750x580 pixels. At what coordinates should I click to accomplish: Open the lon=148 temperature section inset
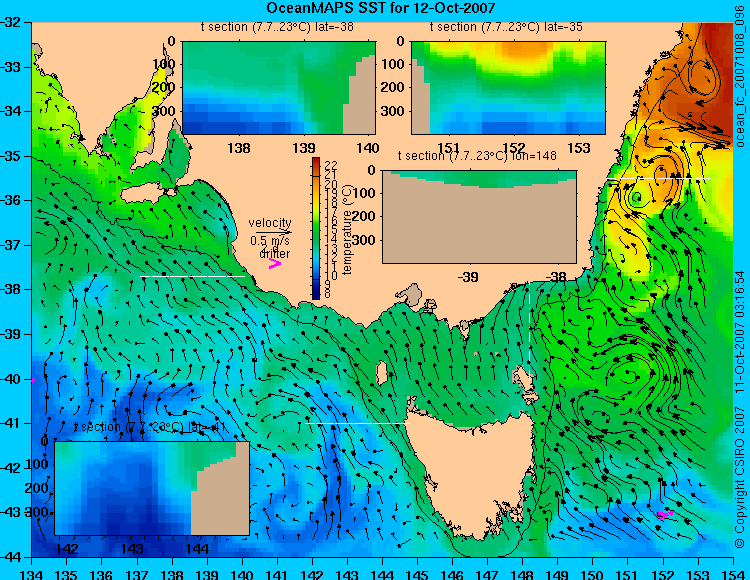point(479,217)
